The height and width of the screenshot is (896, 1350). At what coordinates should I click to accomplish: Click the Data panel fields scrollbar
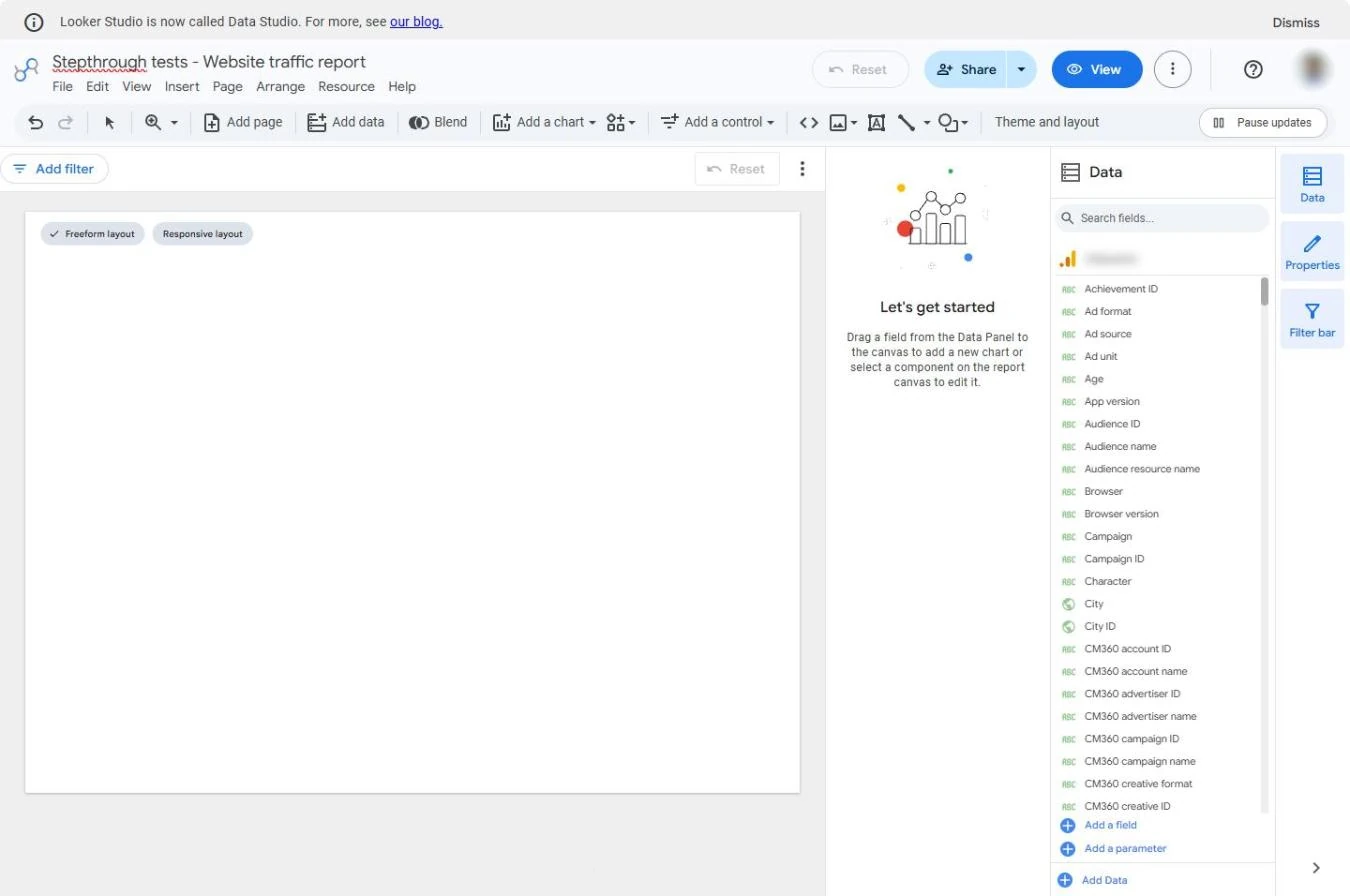tap(1264, 292)
